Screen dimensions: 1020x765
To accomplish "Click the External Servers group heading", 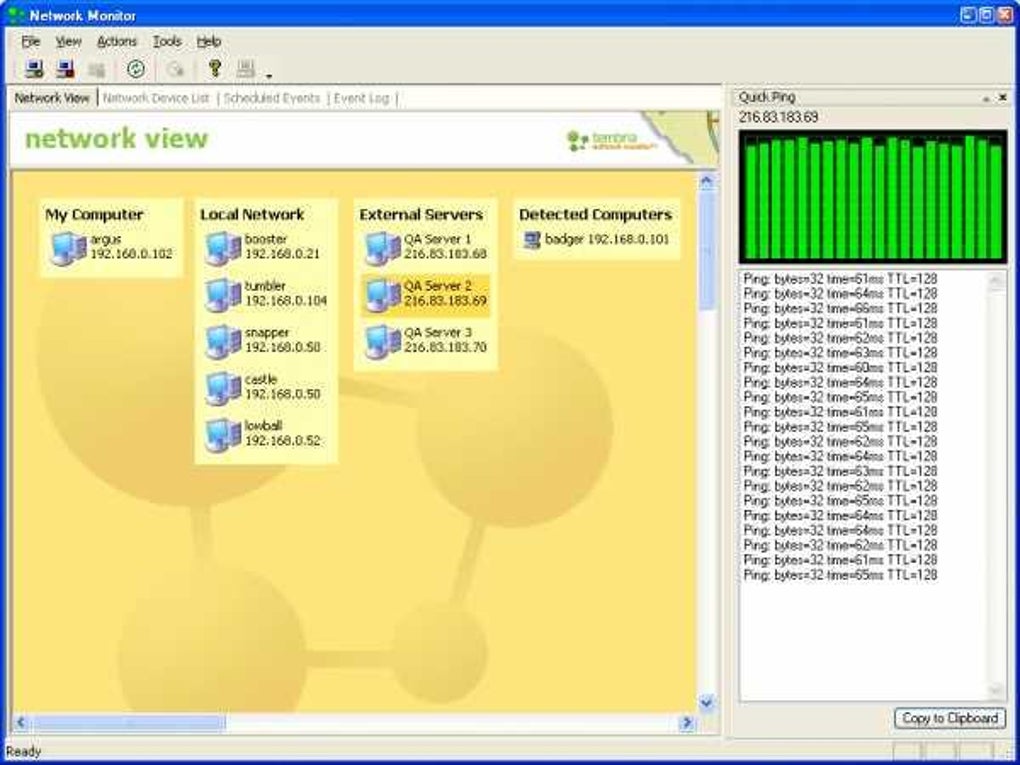I will pos(421,215).
